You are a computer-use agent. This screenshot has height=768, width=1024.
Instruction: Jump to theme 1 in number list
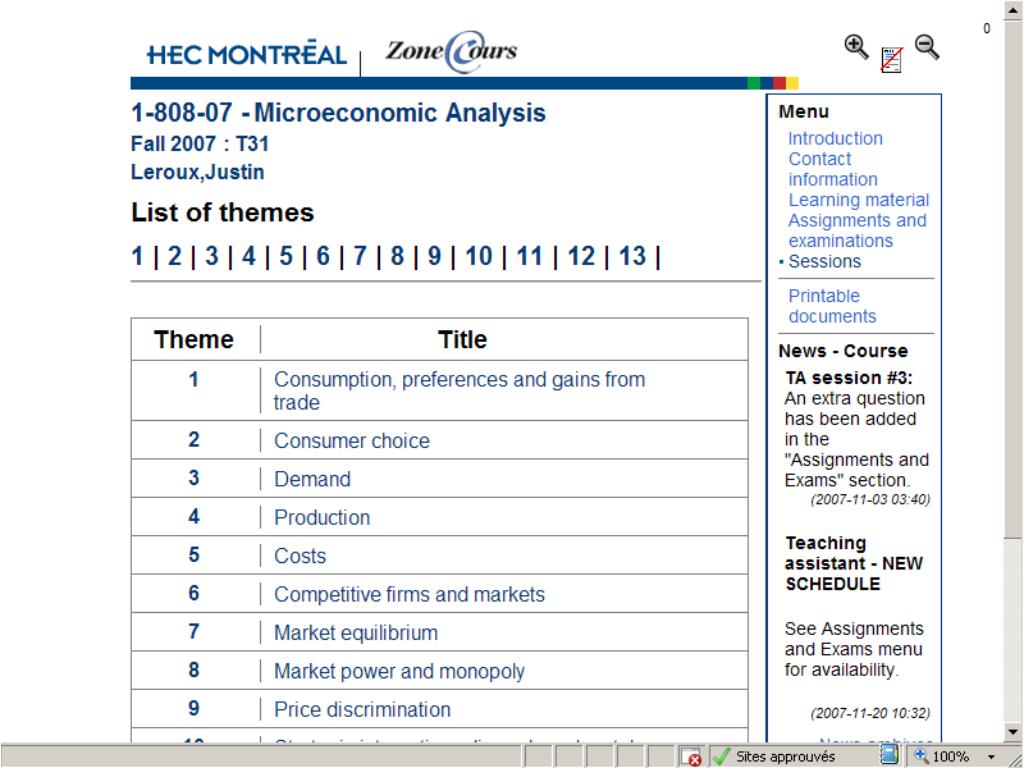137,256
